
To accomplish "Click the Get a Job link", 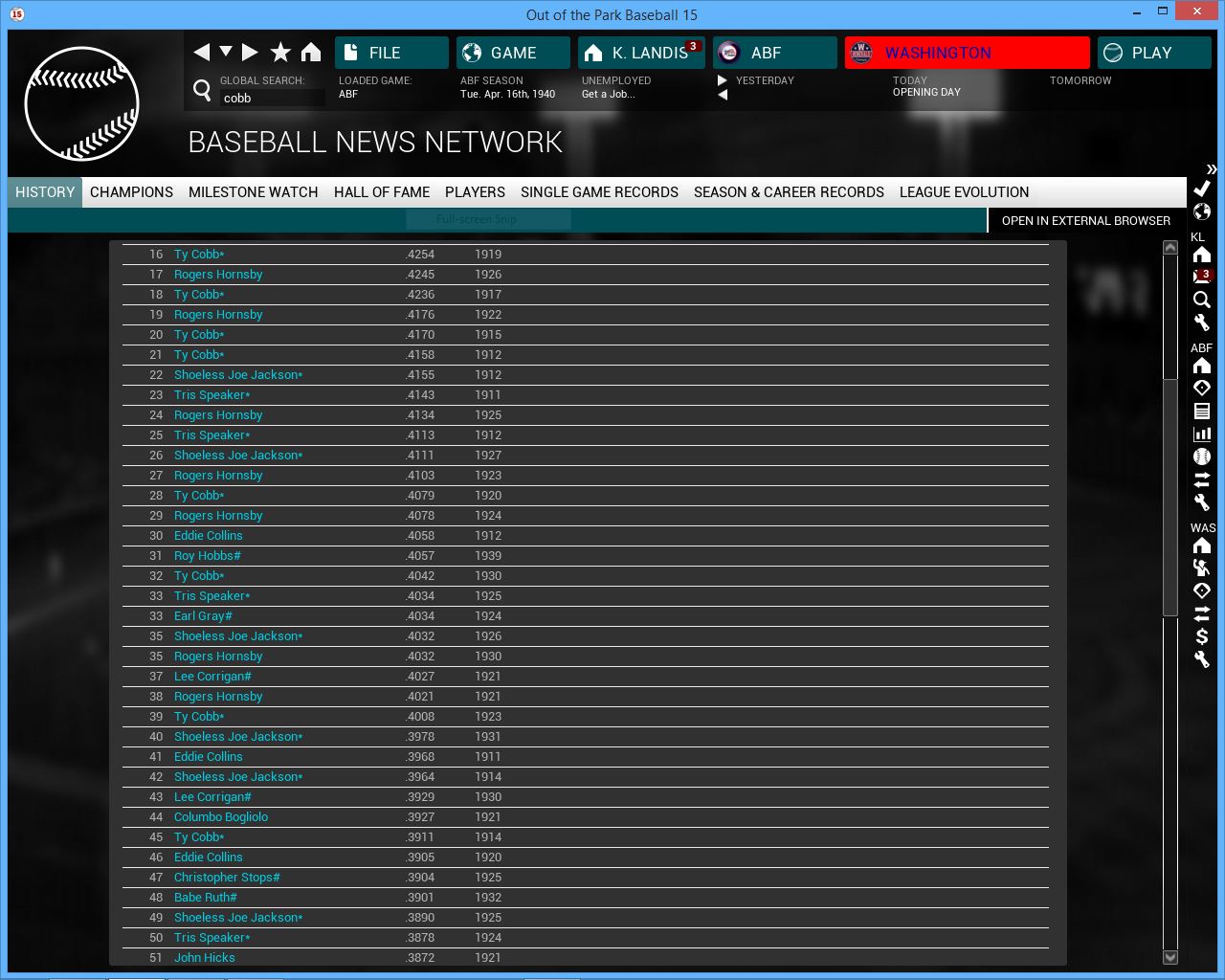I will (x=608, y=94).
